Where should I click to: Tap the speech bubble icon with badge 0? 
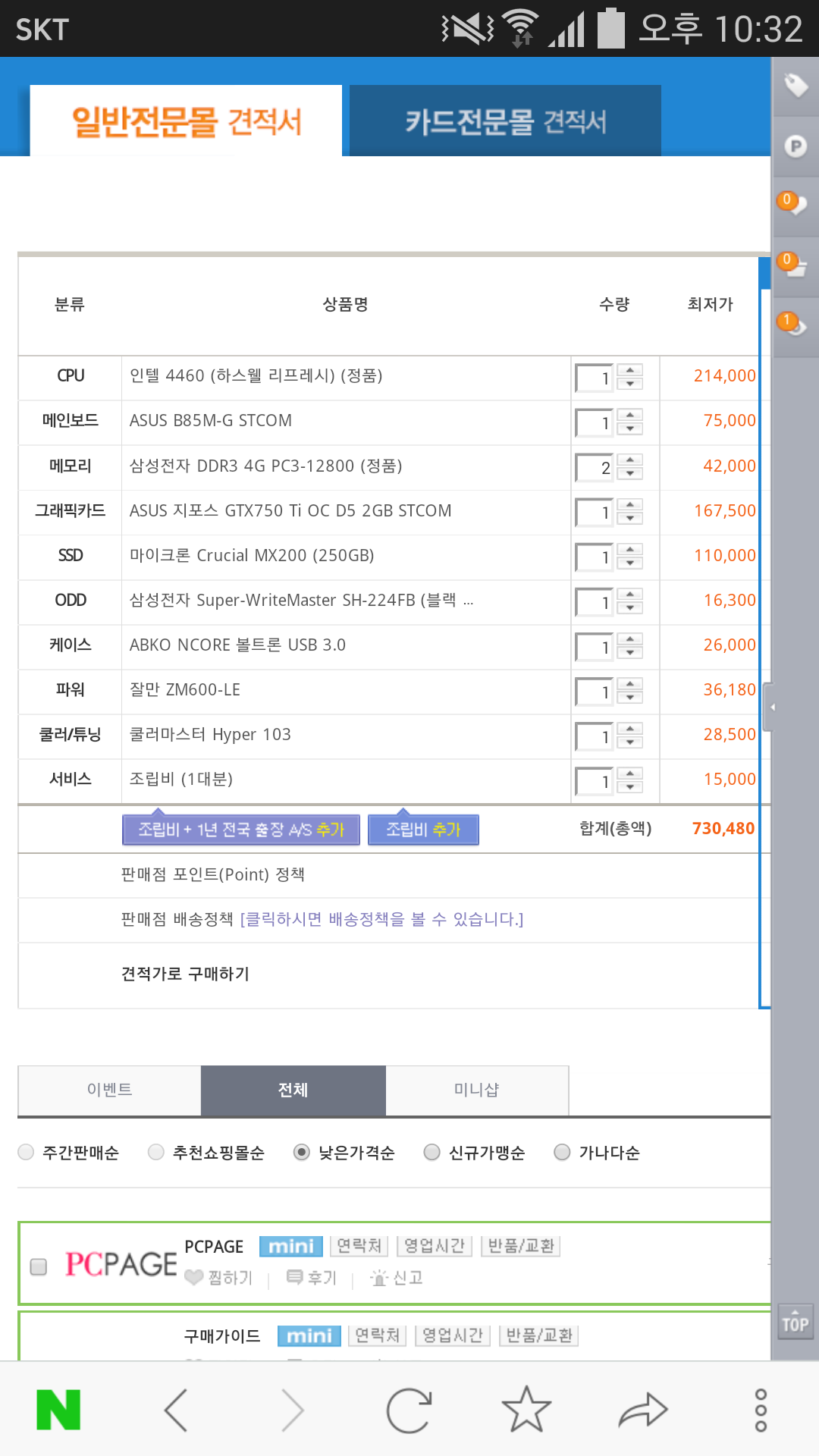pyautogui.click(x=794, y=205)
